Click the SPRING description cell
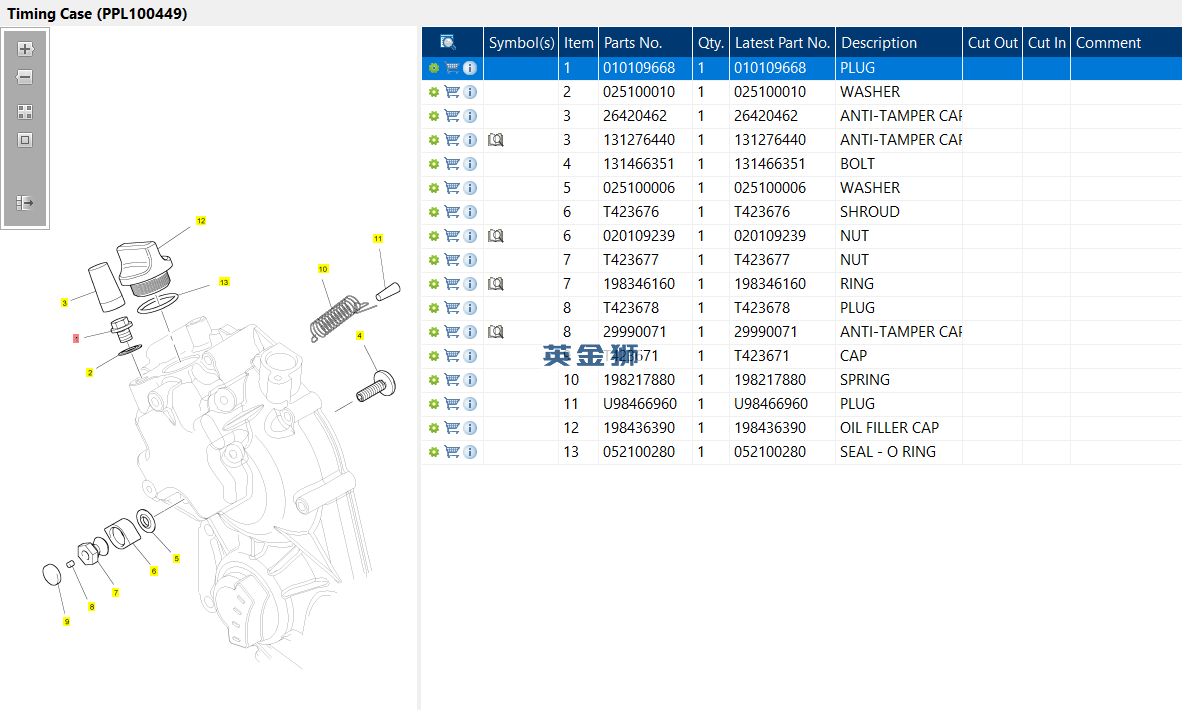This screenshot has height=710, width=1182. (899, 380)
